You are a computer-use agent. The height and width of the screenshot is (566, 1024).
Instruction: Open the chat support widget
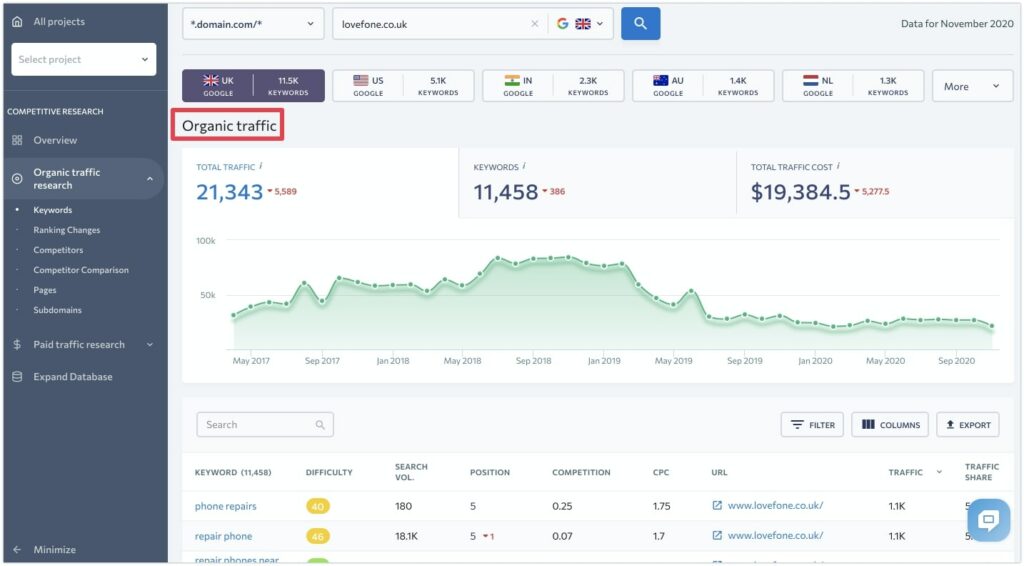[988, 520]
